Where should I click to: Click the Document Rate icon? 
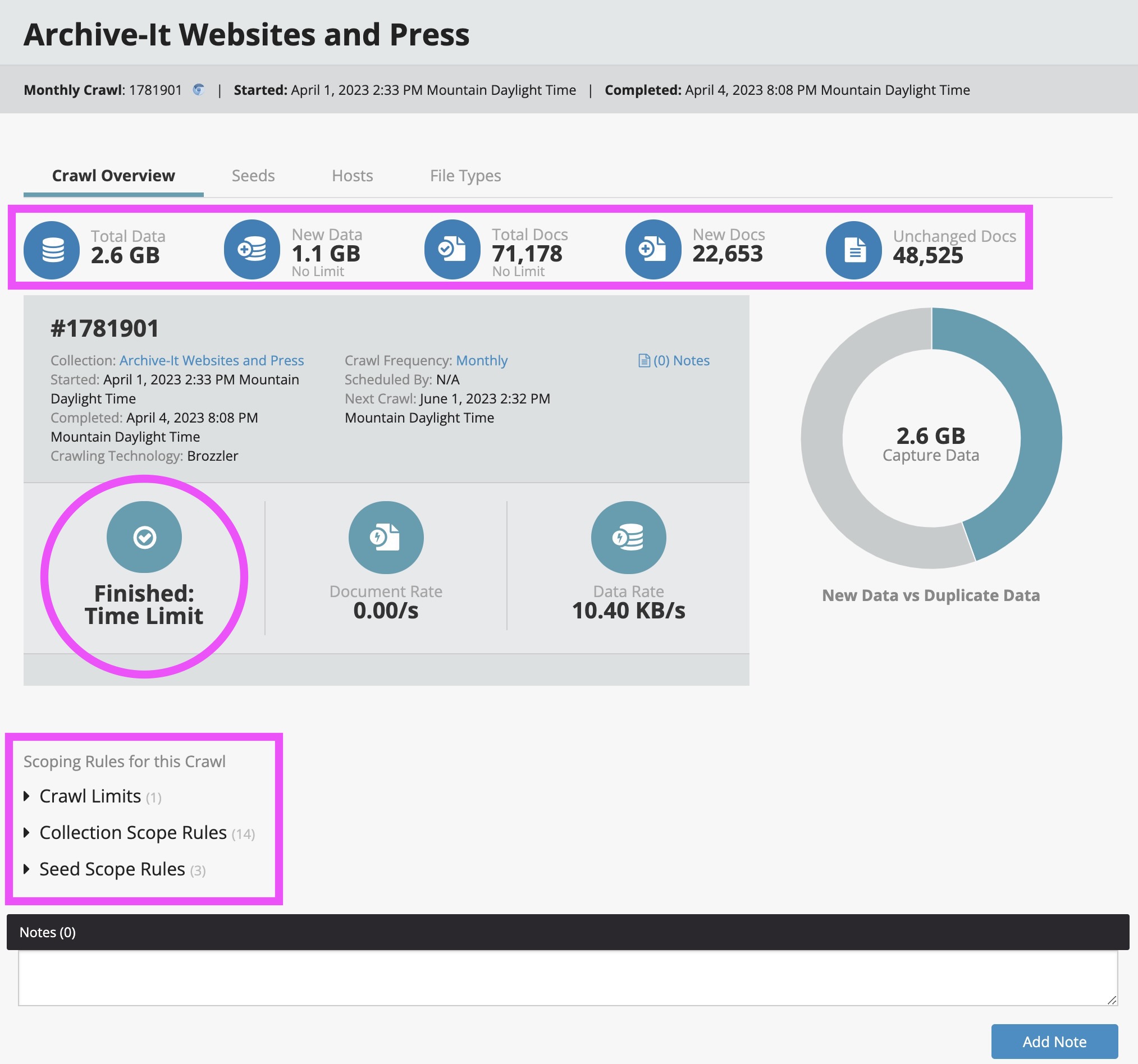coord(386,537)
